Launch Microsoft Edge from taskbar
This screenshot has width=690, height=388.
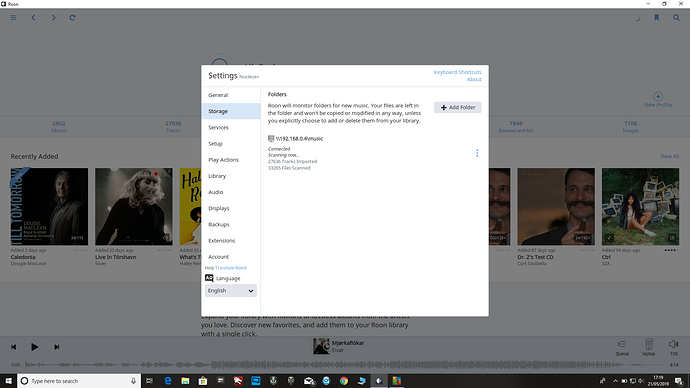[168, 381]
